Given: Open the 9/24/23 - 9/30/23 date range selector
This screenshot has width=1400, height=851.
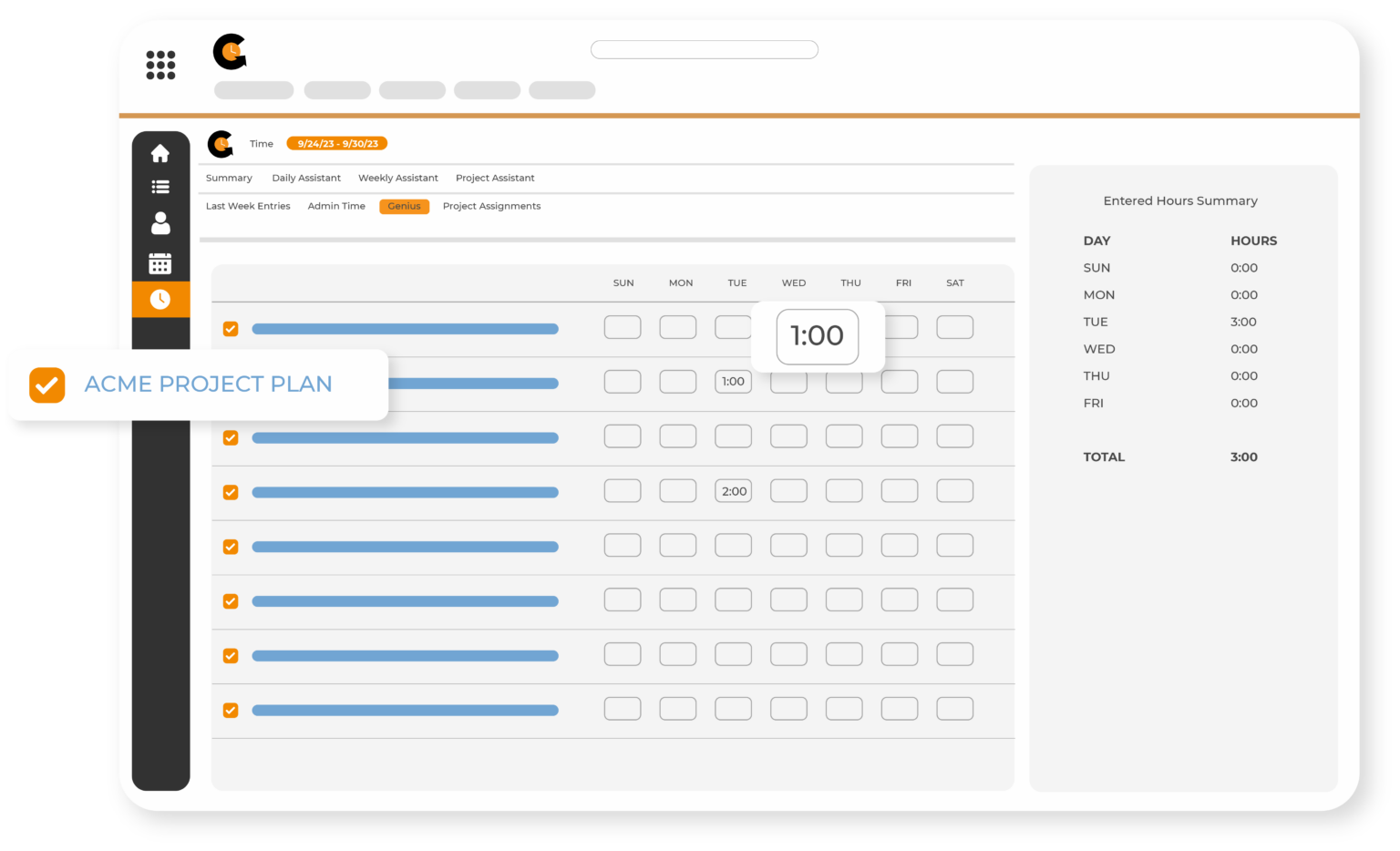Looking at the screenshot, I should coord(337,143).
